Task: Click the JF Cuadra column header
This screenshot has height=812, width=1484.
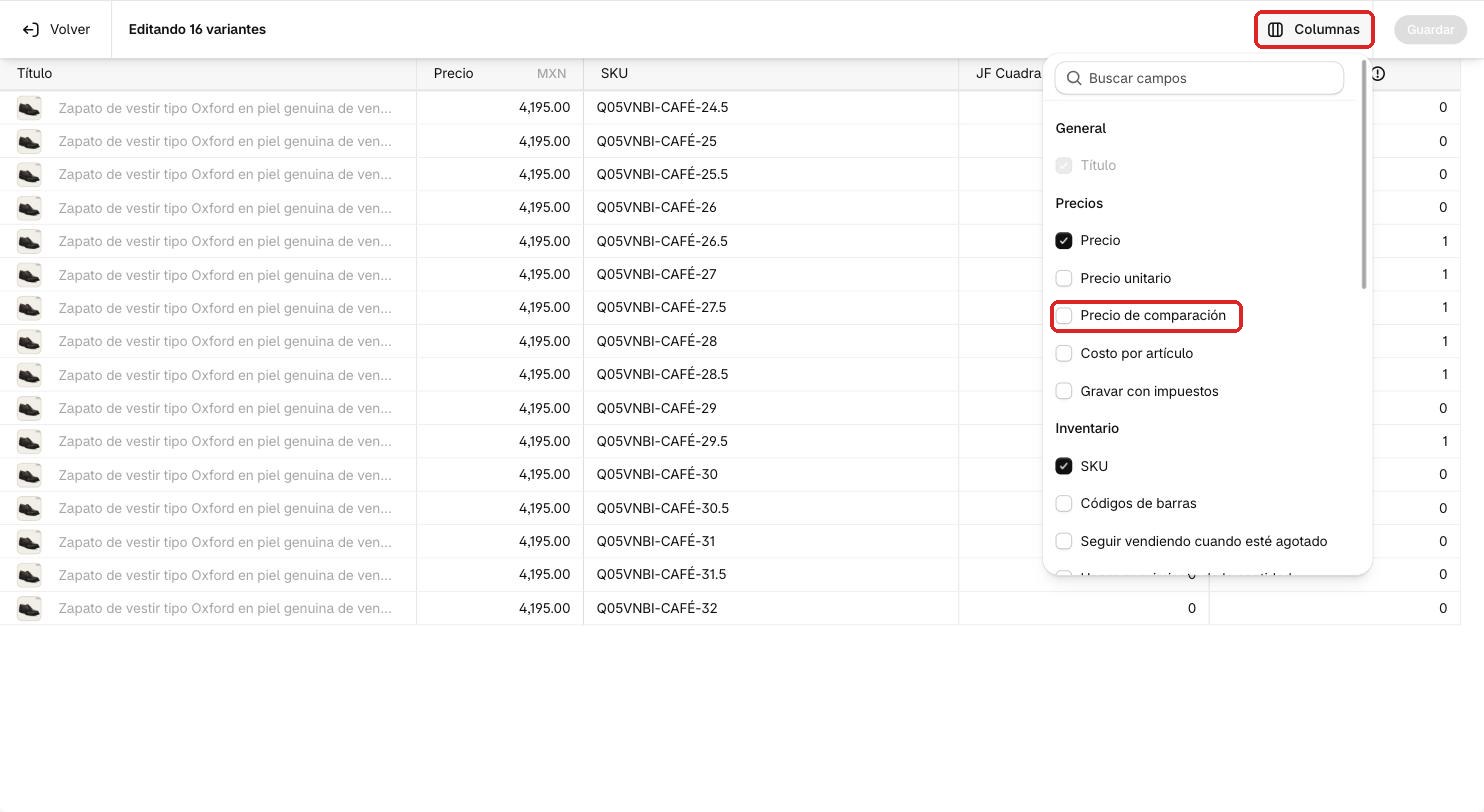Action: click(1009, 74)
